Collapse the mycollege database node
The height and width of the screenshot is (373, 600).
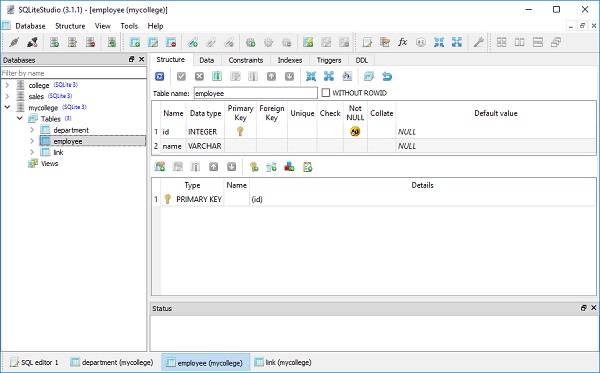pos(7,107)
